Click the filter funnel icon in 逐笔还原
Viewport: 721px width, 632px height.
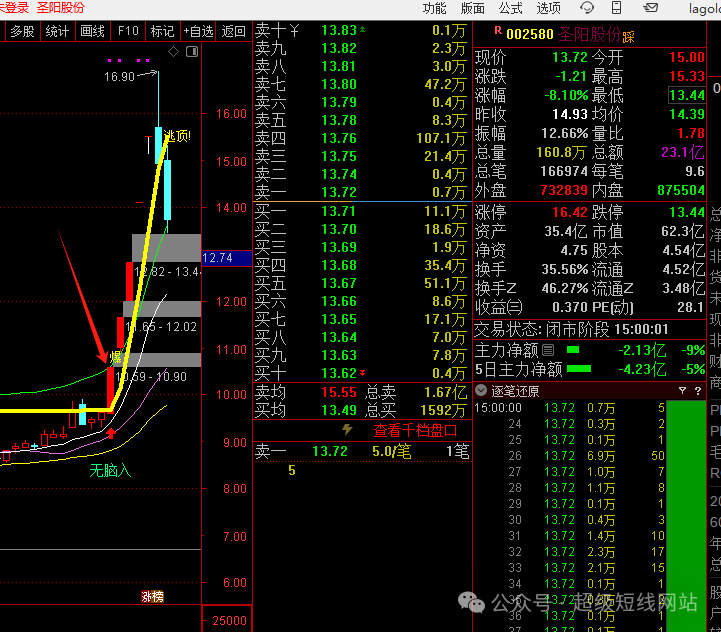click(682, 391)
